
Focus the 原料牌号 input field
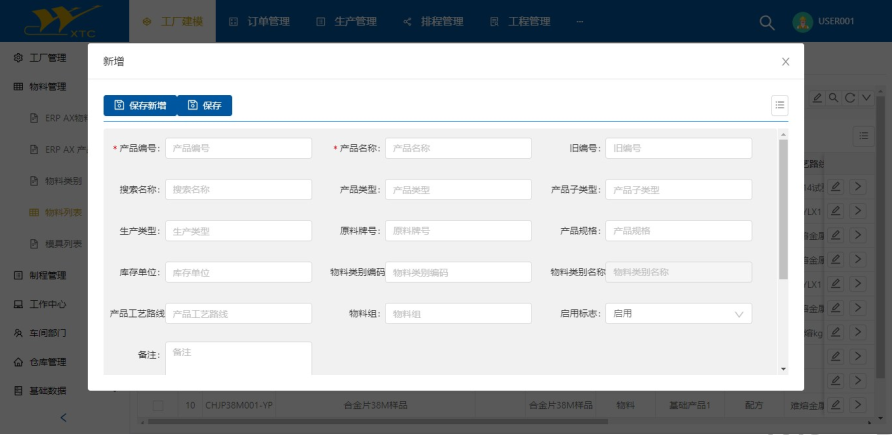click(x=459, y=231)
